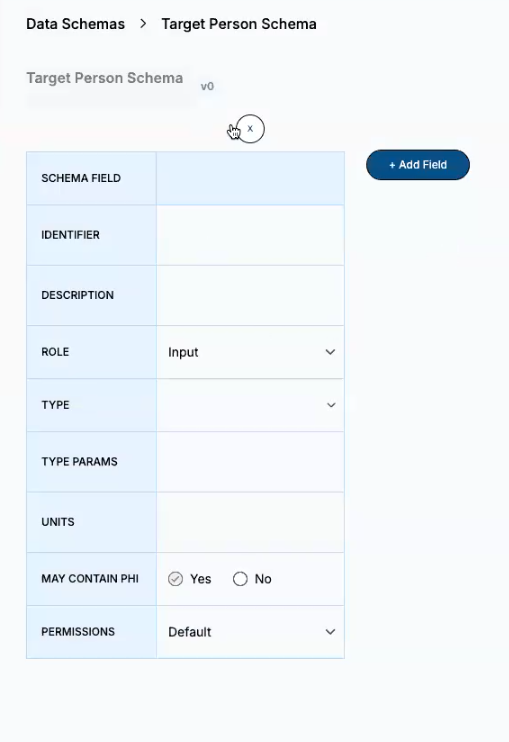Click the v0 version label

[207, 87]
